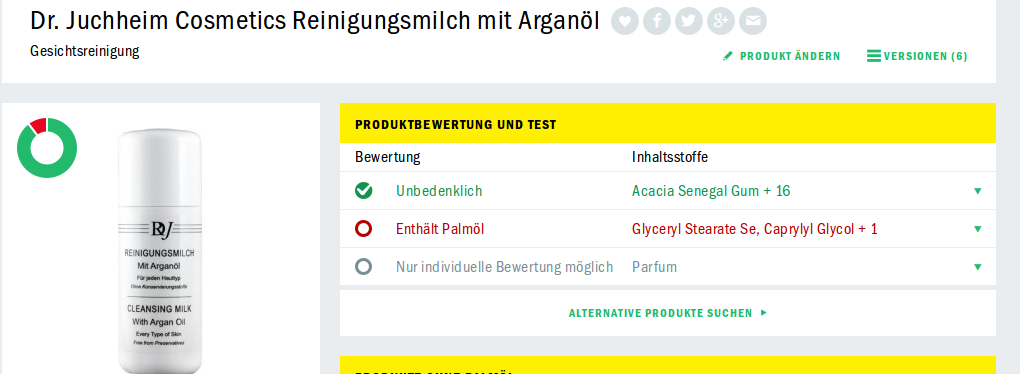Screen dimensions: 1020x374
Task: Click the heart favorite icon
Action: point(624,21)
